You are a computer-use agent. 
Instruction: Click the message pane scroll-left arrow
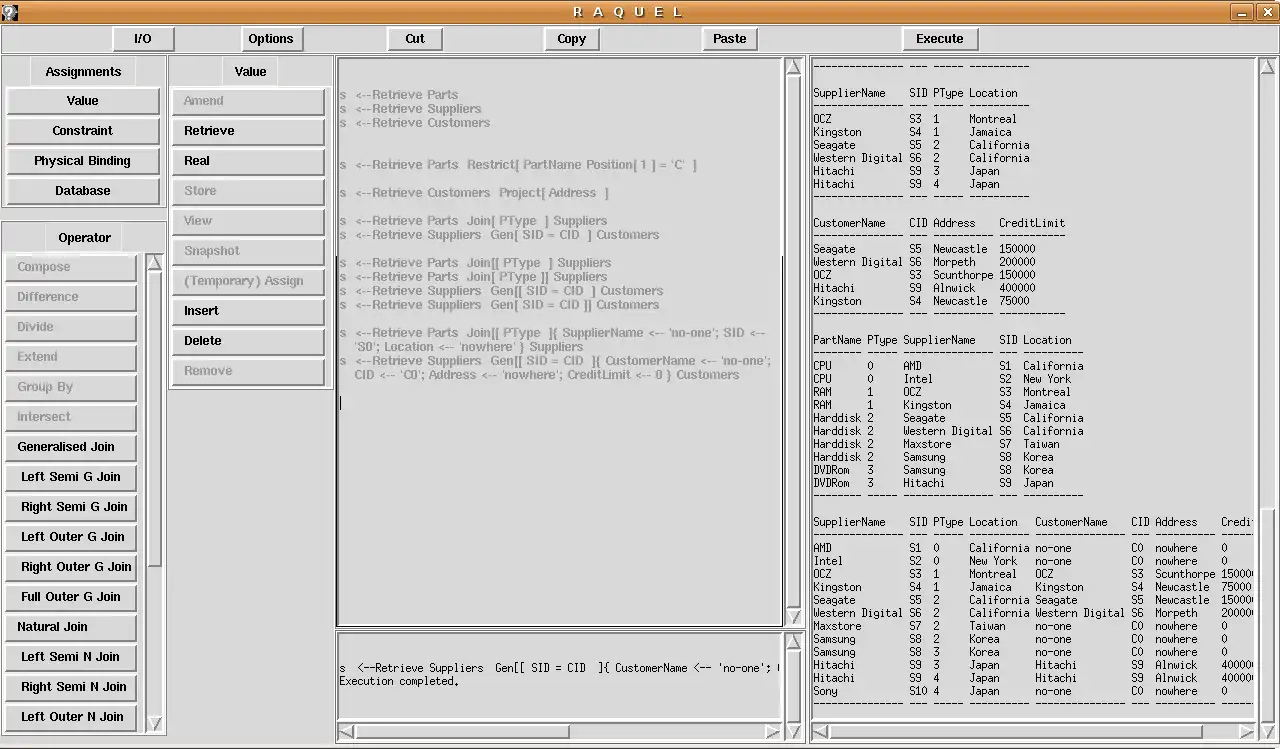pos(346,732)
